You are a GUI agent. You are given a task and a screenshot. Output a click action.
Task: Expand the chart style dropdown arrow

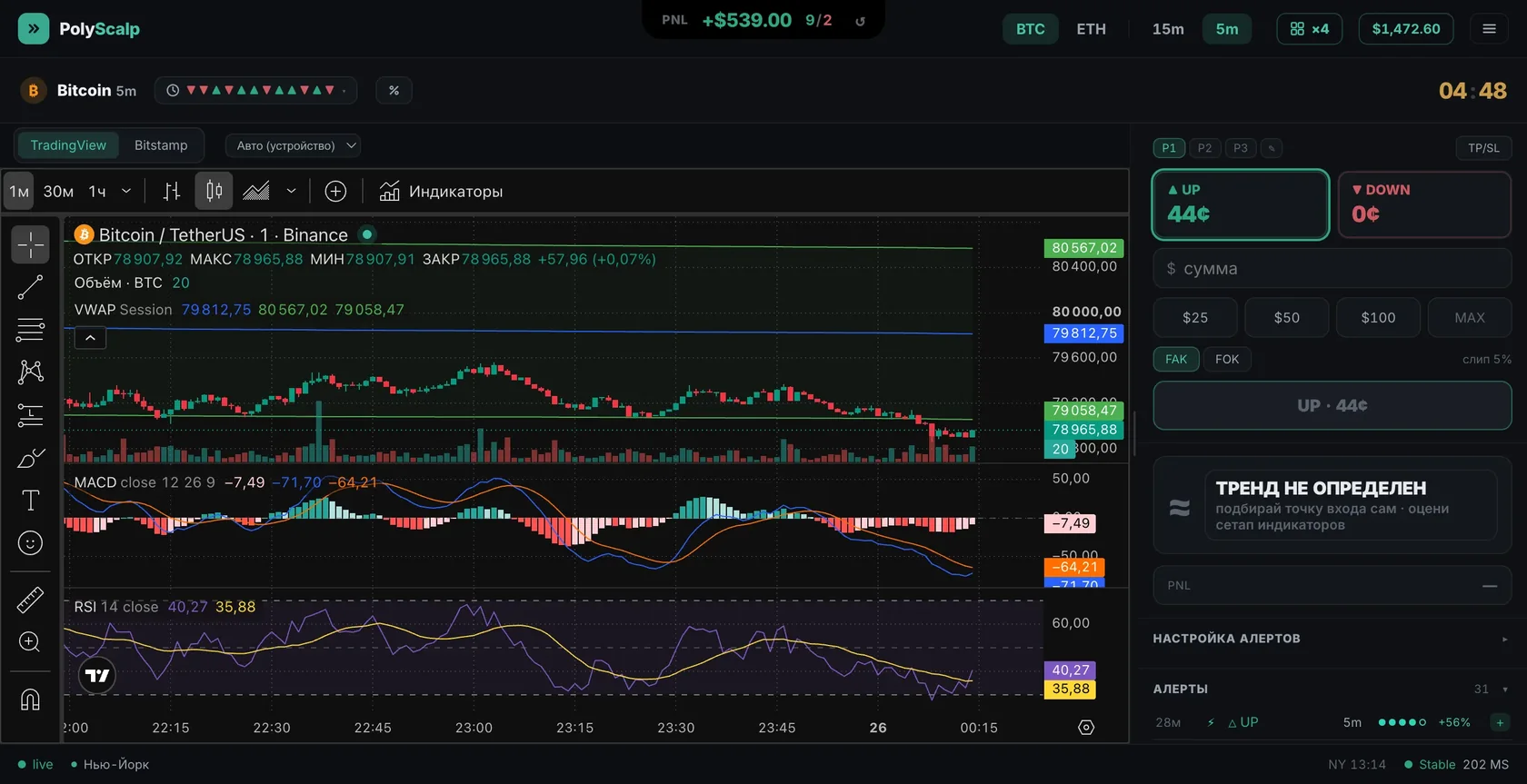pyautogui.click(x=291, y=191)
